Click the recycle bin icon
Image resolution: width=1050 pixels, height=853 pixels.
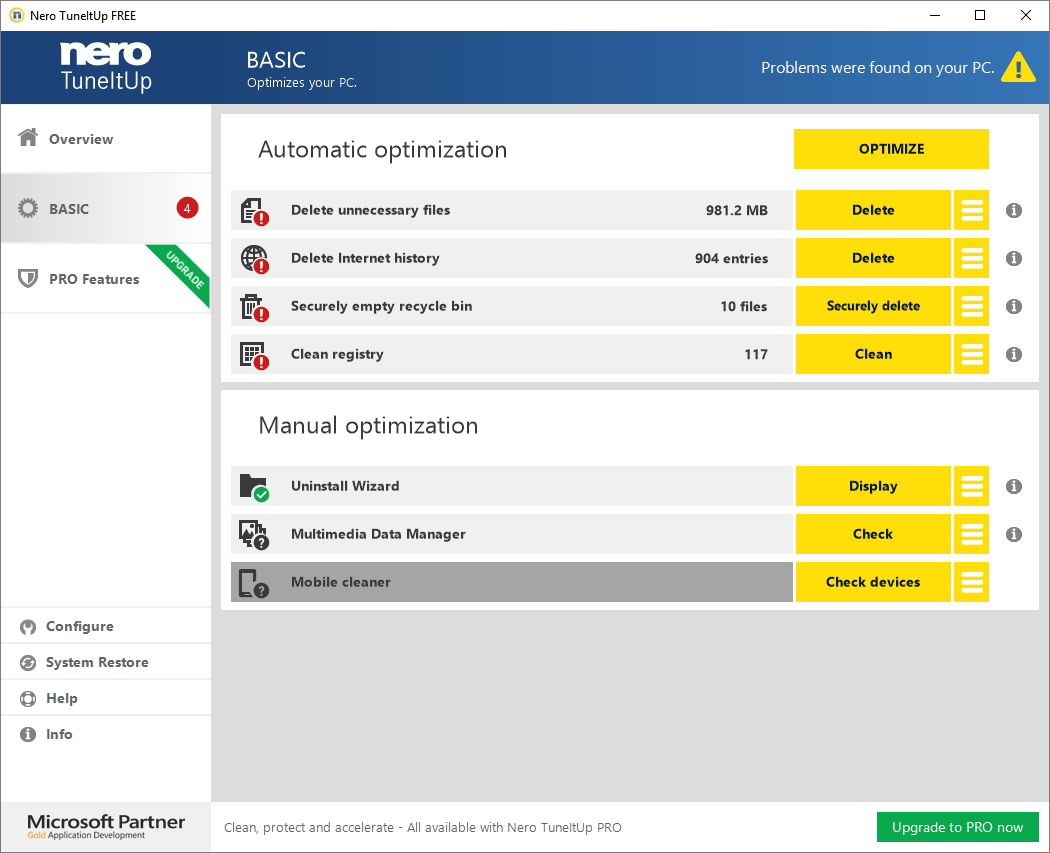tap(254, 307)
